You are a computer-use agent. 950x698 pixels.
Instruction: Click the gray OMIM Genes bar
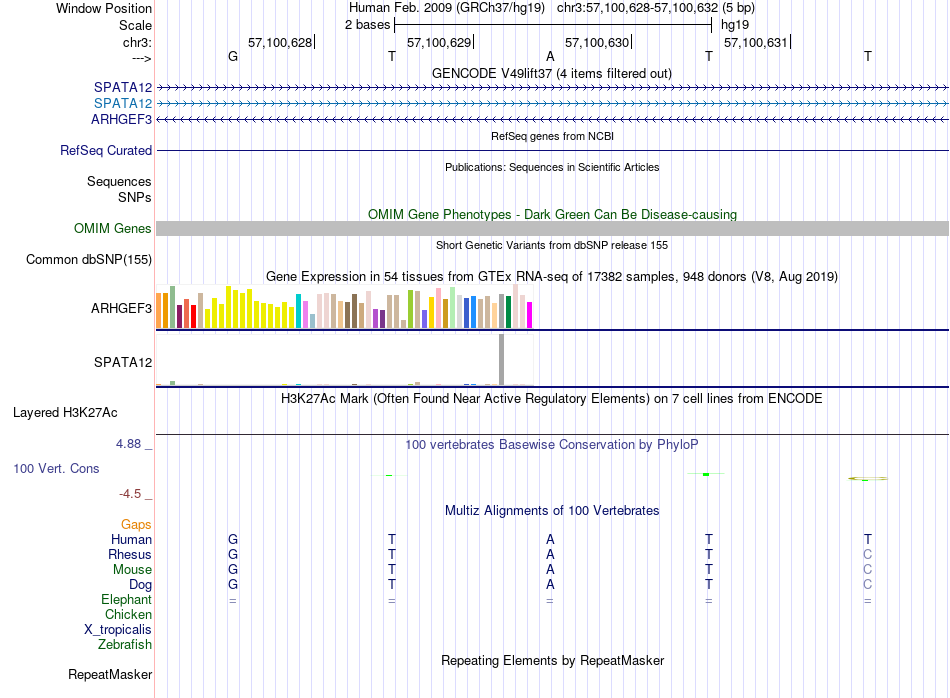(x=553, y=228)
